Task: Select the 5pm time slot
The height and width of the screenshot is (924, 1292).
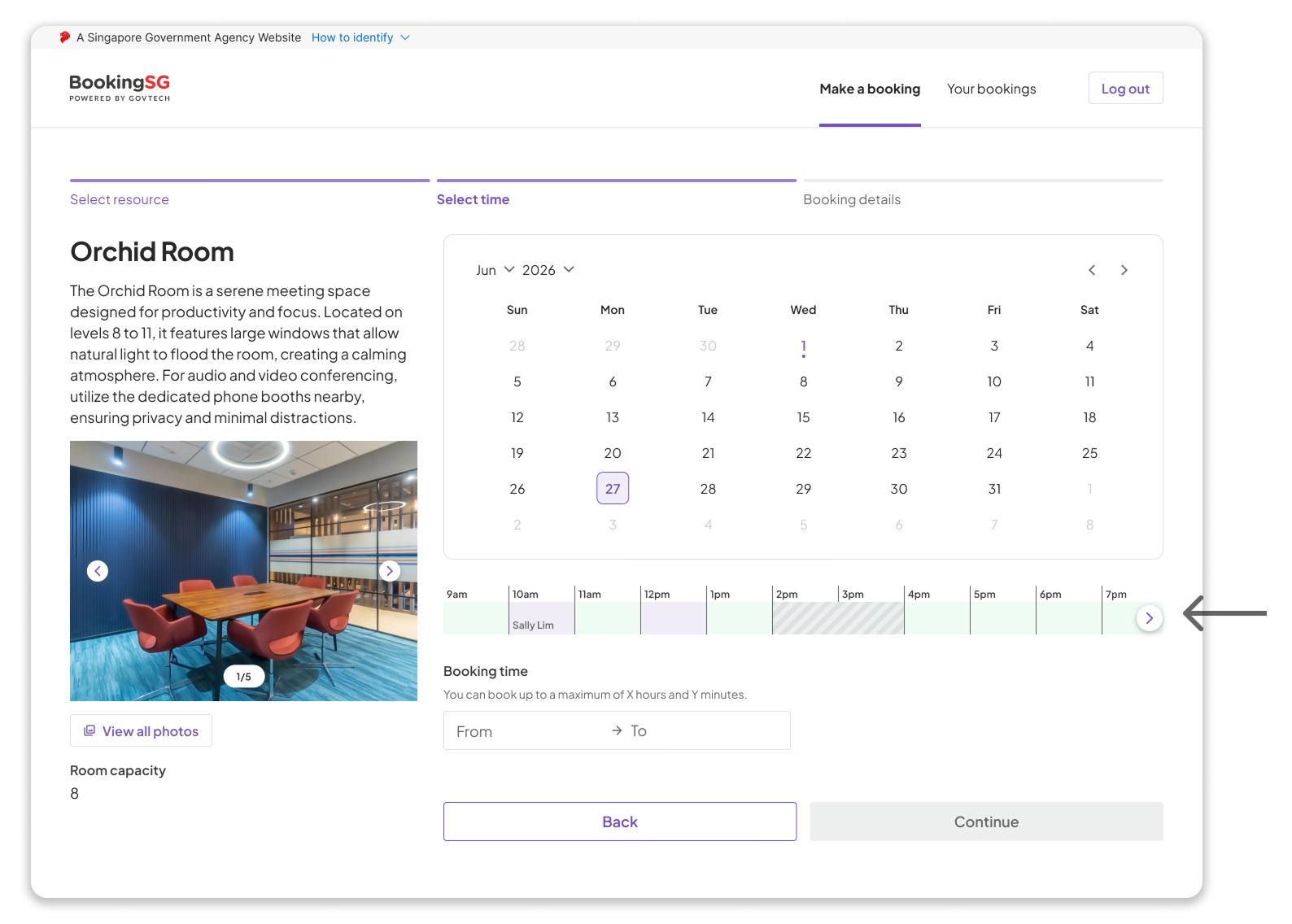Action: coord(1003,618)
